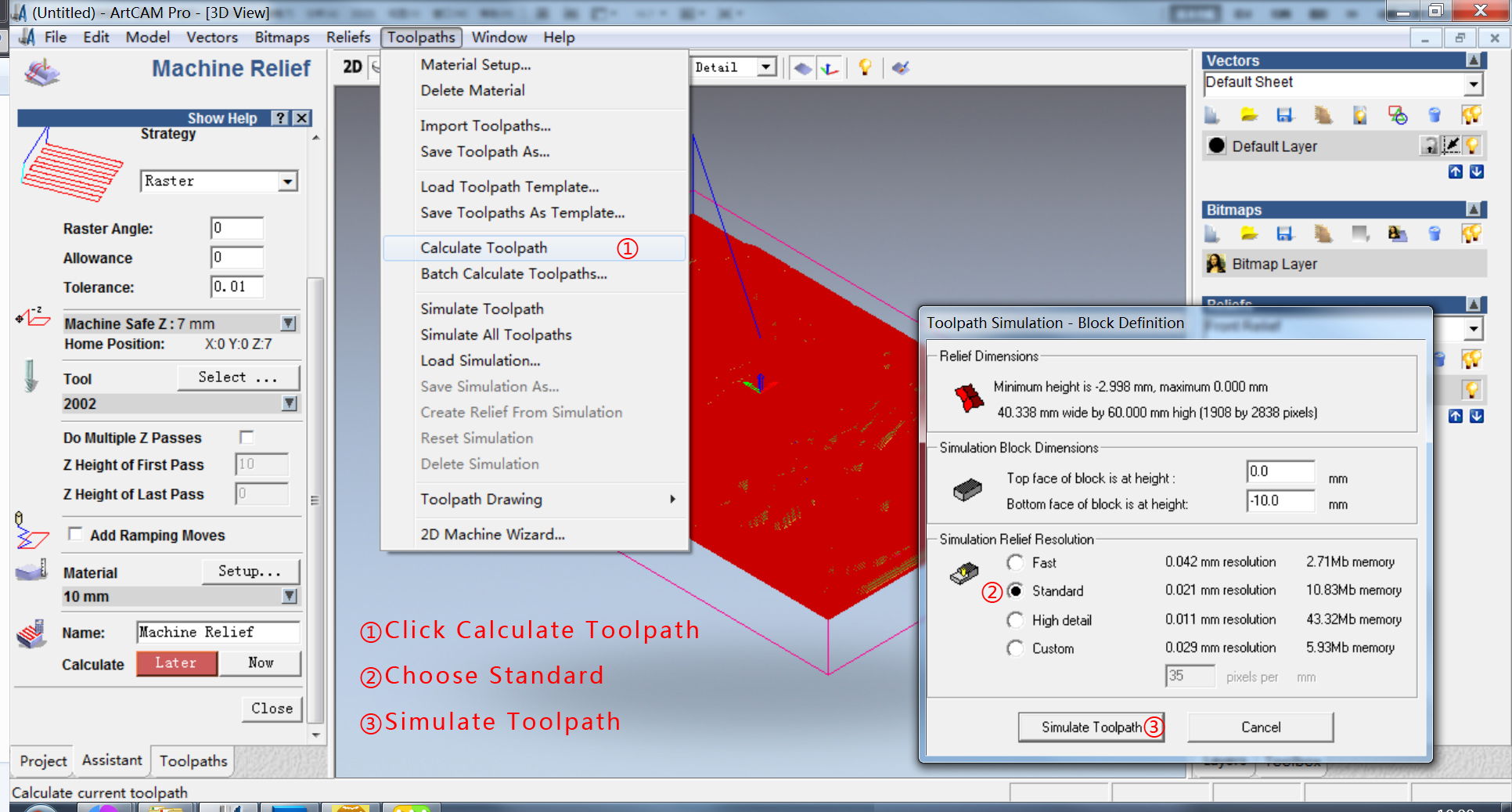Toggle all bitmap layers visibility bulbs
The image size is (1512, 812).
coord(1471,233)
